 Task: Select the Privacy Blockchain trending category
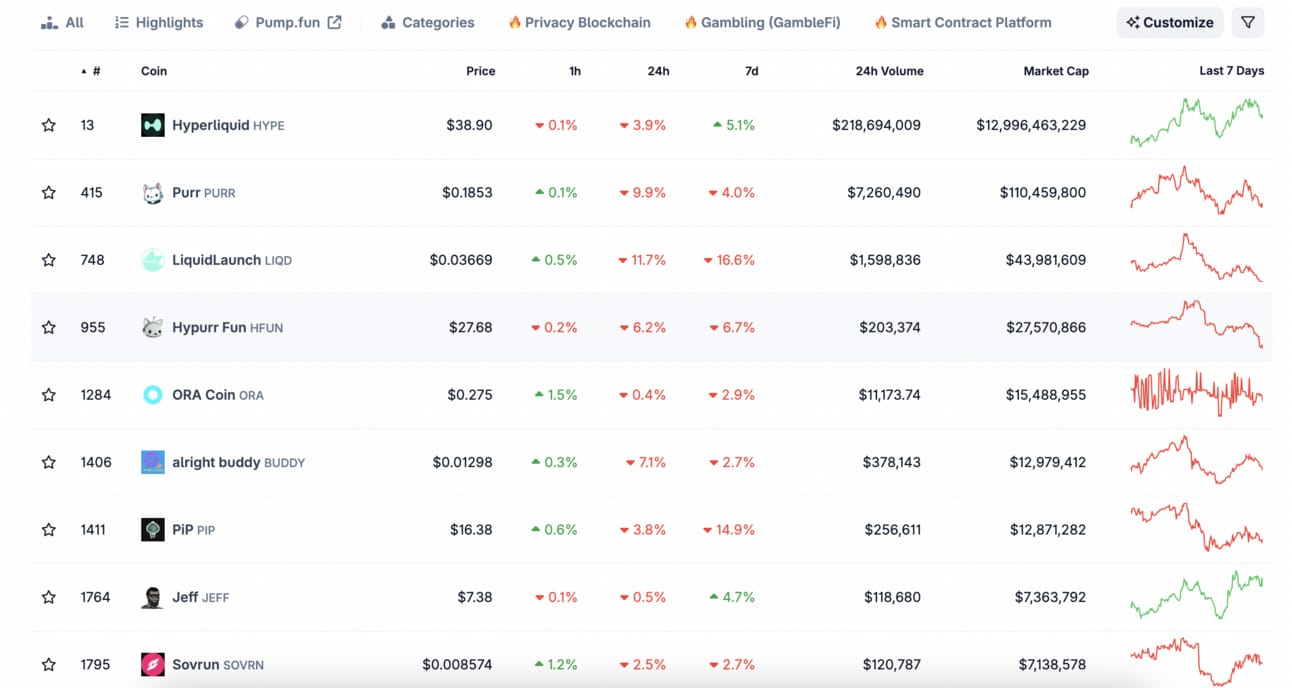coord(579,22)
